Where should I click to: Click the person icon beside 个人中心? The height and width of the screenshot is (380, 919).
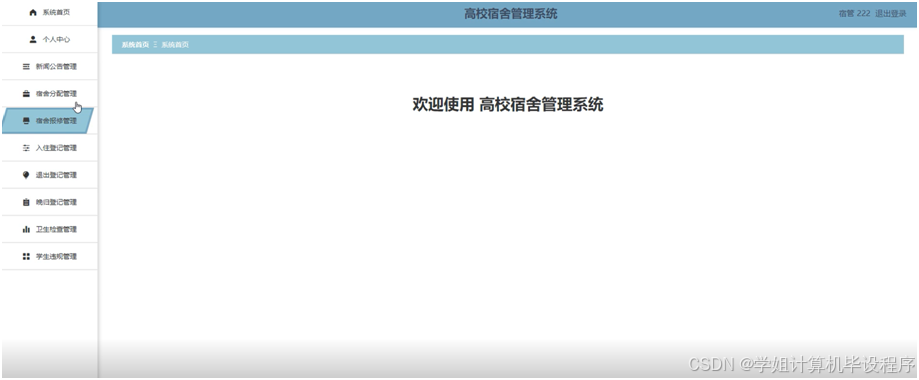point(33,39)
